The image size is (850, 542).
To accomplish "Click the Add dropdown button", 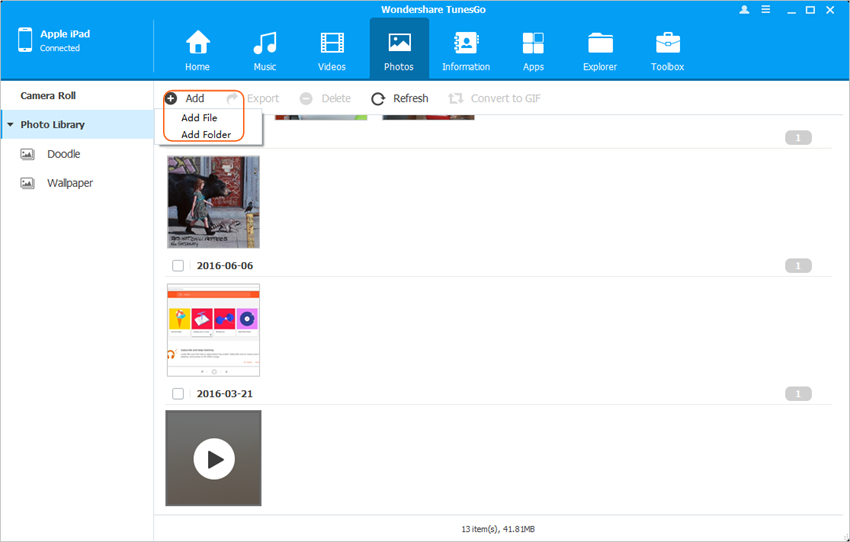I will click(186, 98).
